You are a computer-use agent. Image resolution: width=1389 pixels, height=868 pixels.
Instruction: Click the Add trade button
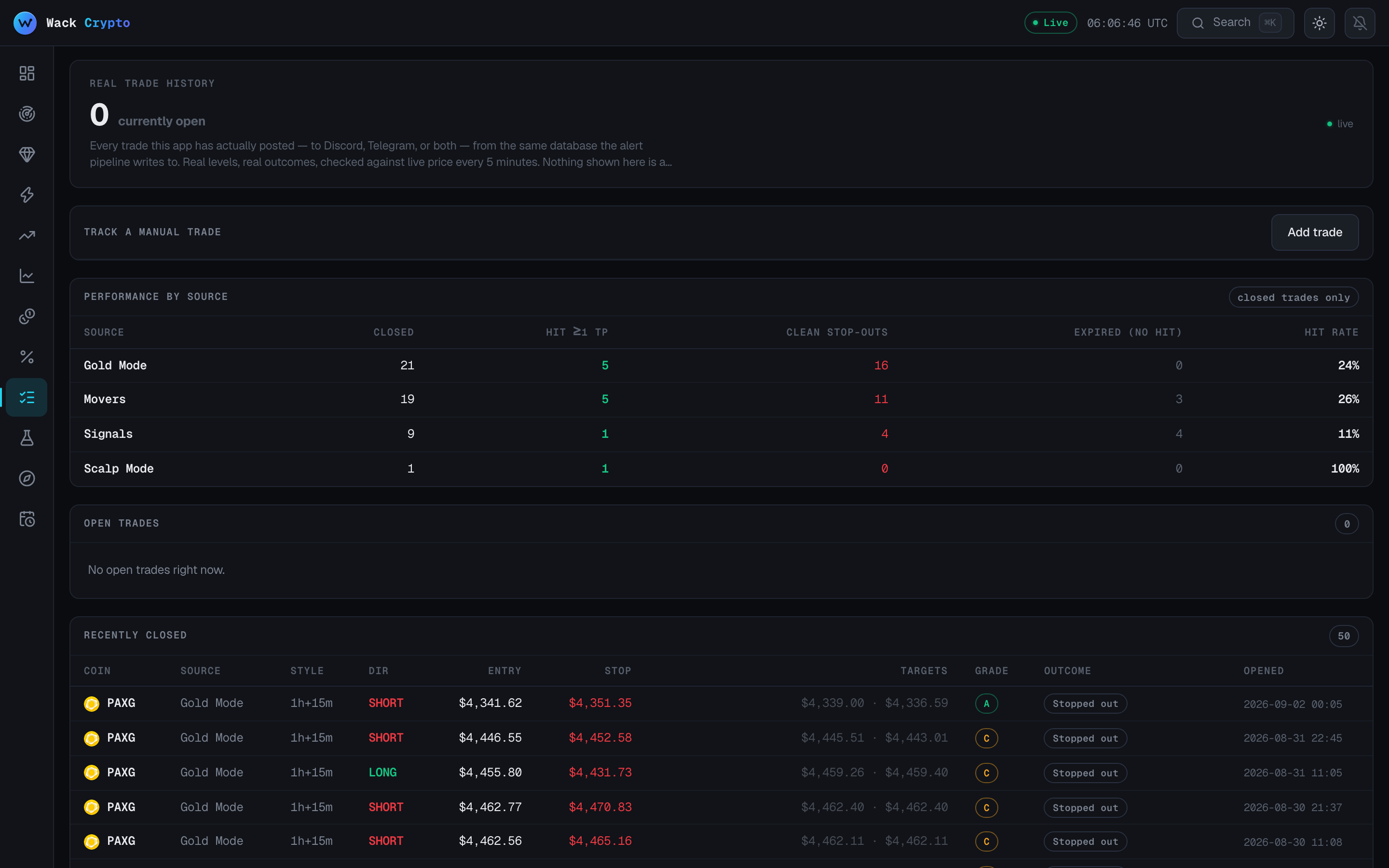(1314, 232)
